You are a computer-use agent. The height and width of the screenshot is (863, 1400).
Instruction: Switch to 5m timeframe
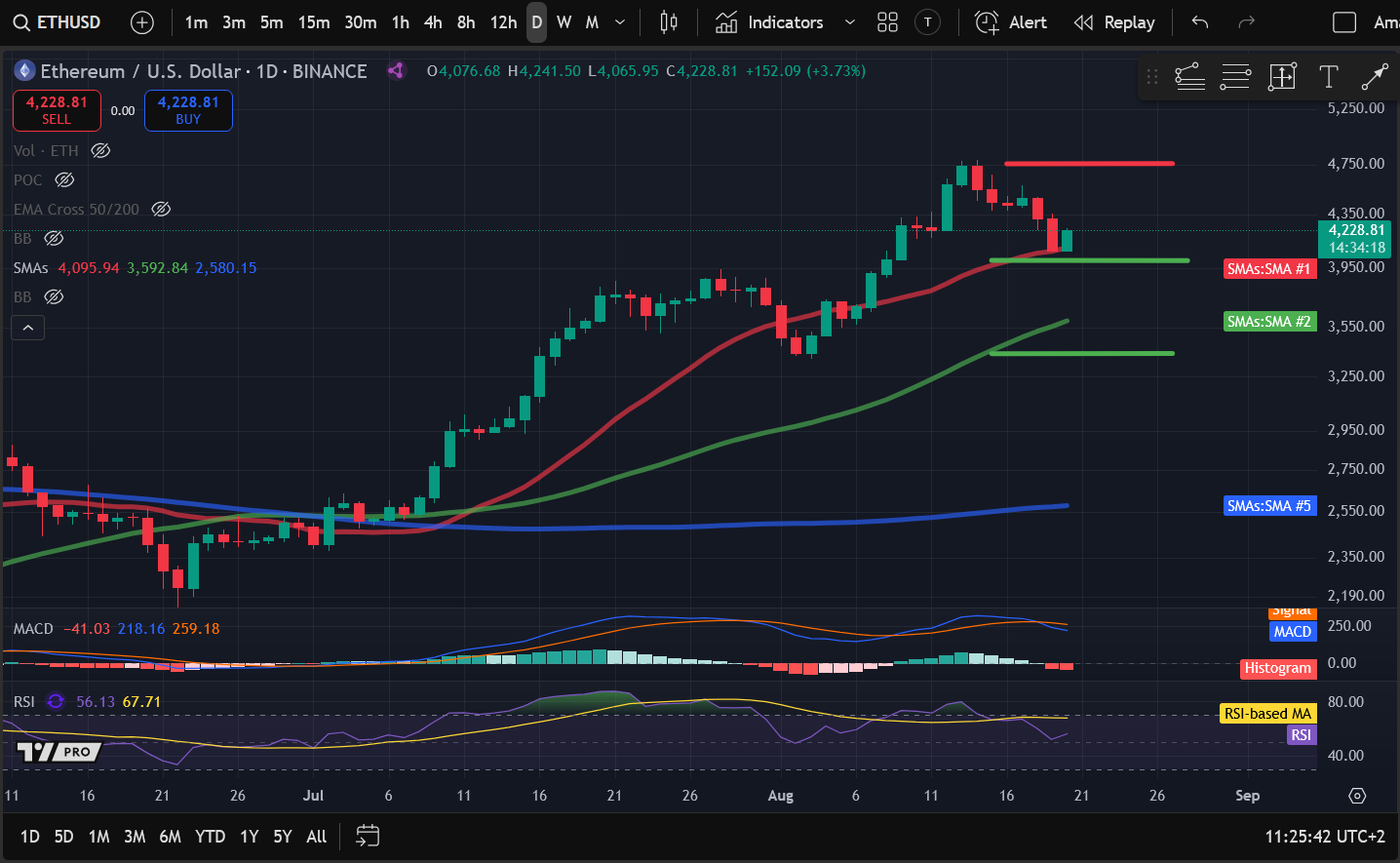[x=272, y=22]
